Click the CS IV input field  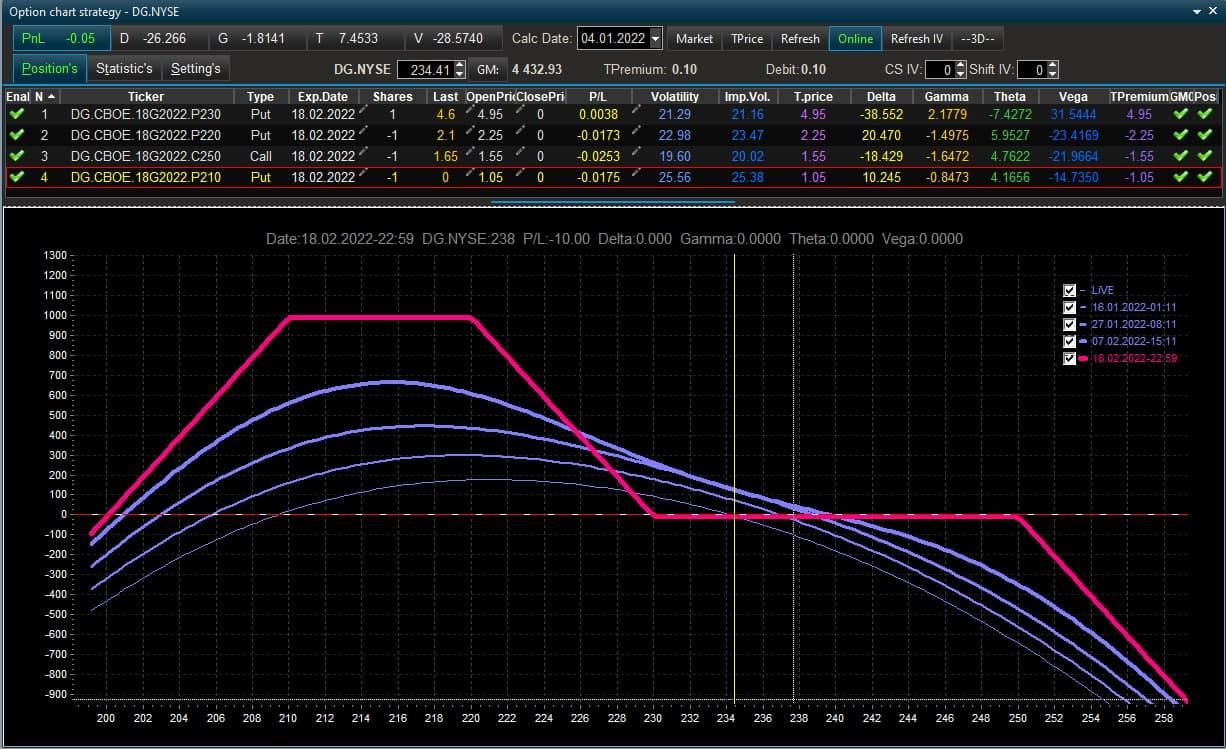pyautogui.click(x=939, y=70)
